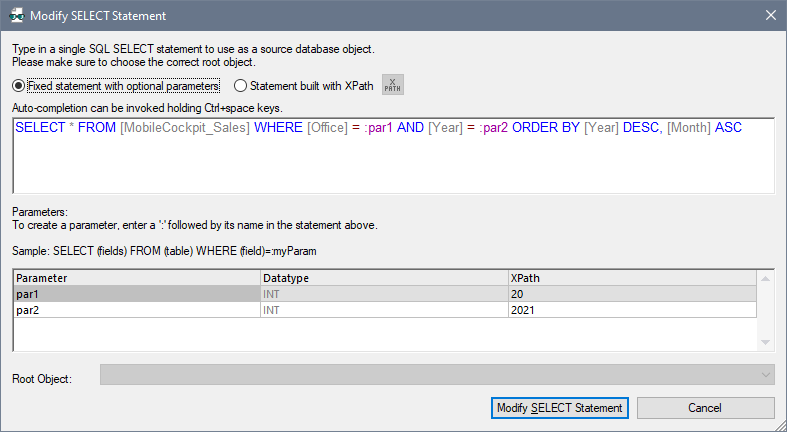Select the par2 parameter row
787x432 pixels.
[135, 310]
